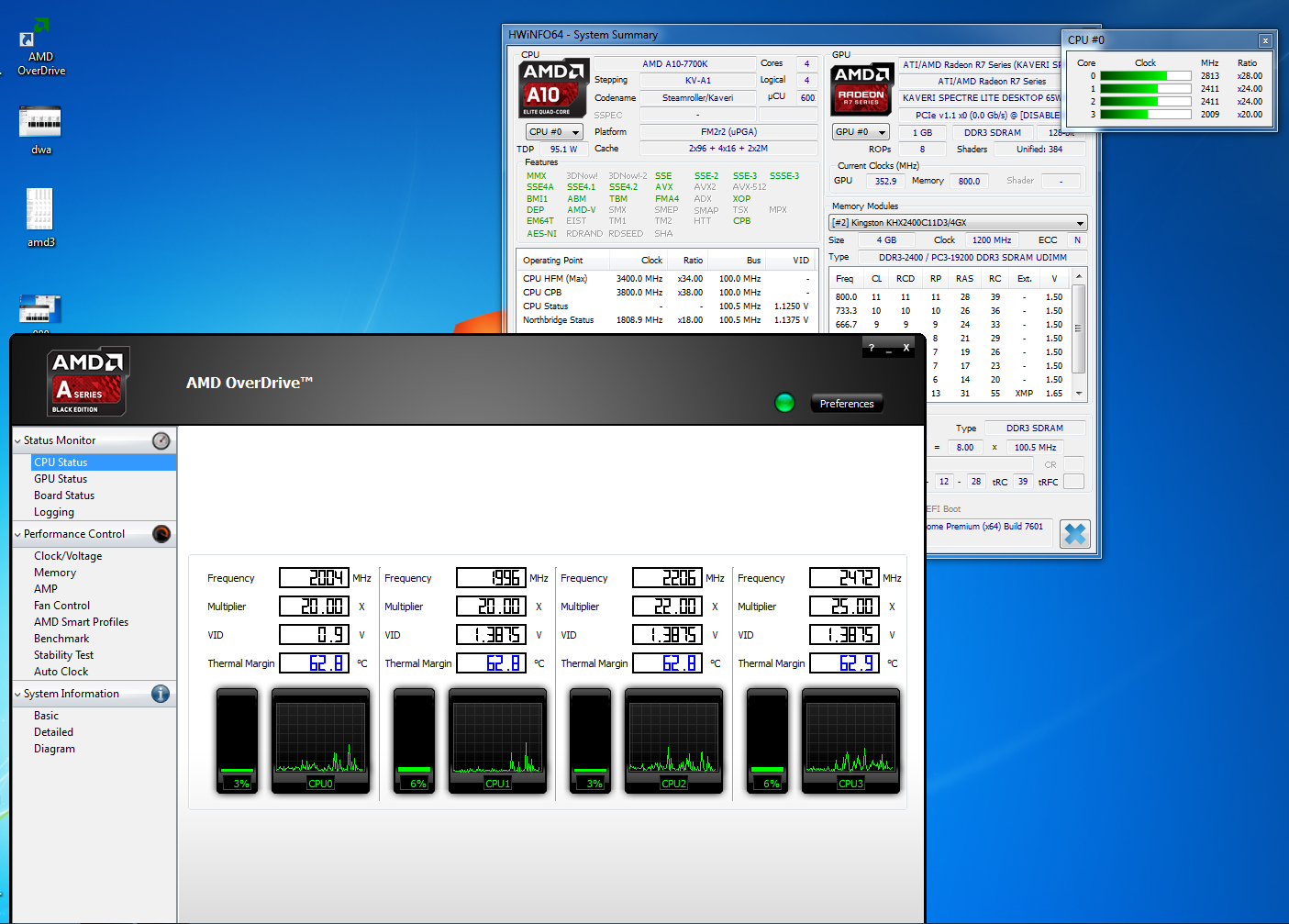Click the AMD A10 CPU logo in HWiNFO64
Screen dimensions: 1289x924
click(553, 89)
